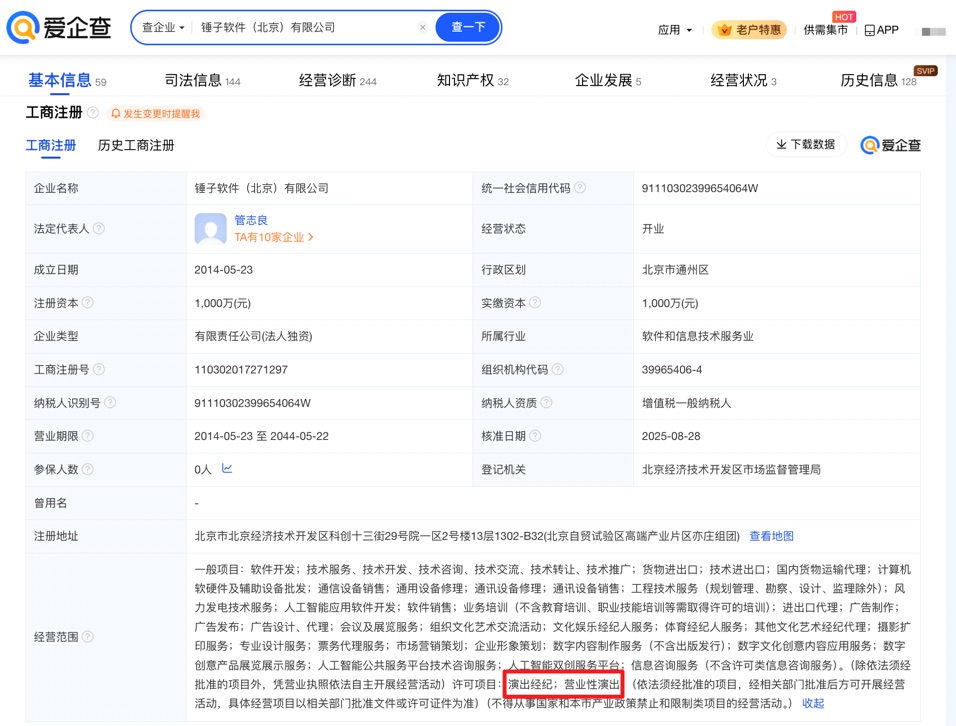Select the 开业 operating status value
The width and height of the screenshot is (956, 726).
tap(653, 229)
